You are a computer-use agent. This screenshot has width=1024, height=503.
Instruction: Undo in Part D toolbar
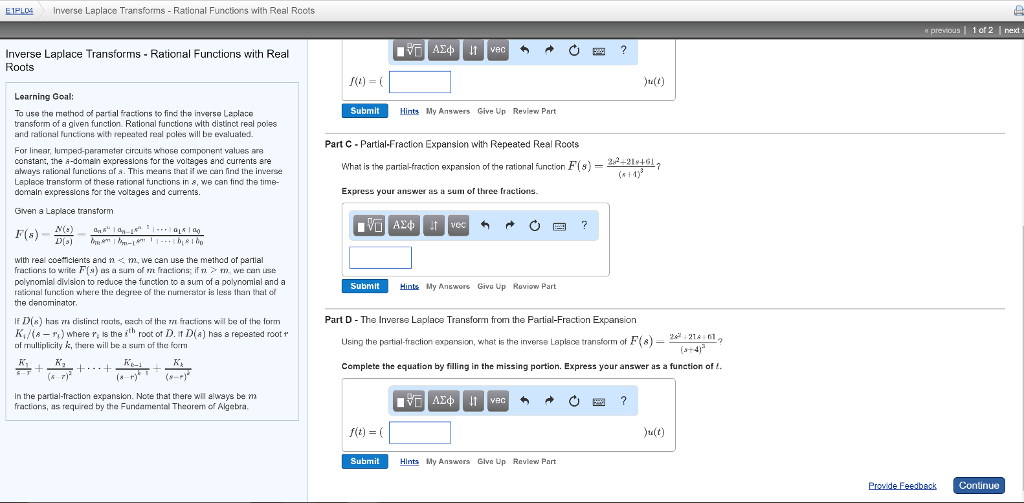524,401
